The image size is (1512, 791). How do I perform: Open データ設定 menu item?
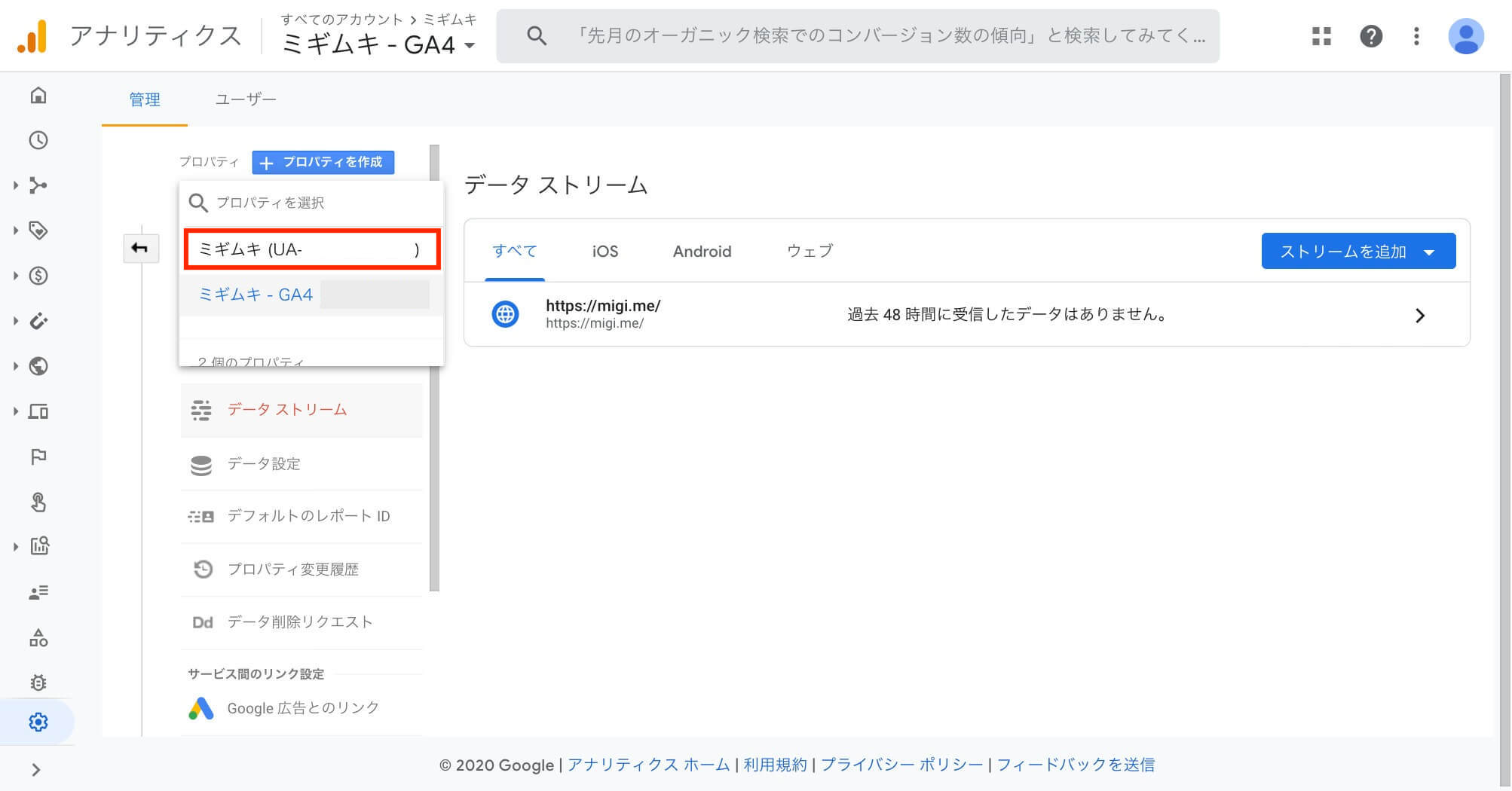301,463
